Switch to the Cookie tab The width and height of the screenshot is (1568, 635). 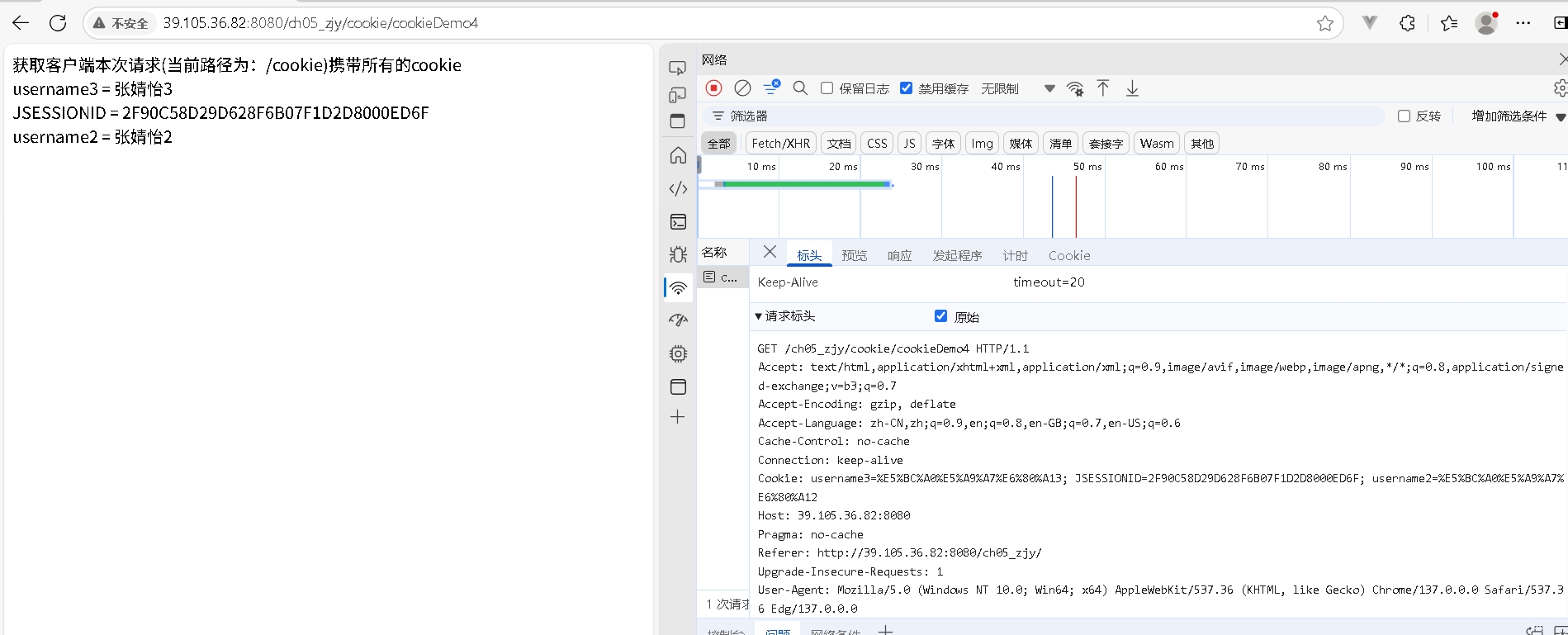(x=1069, y=256)
